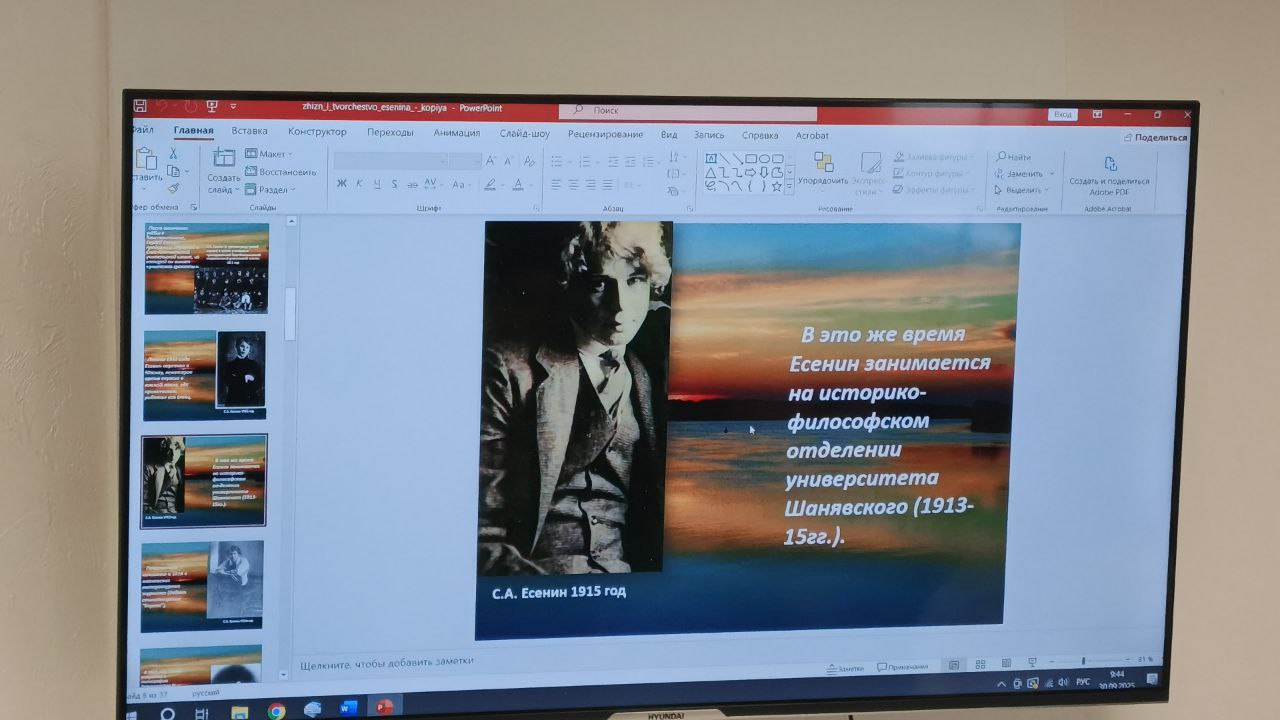Click Создать и поделиться Adobe PDF icon
The width and height of the screenshot is (1280, 720).
(1109, 164)
